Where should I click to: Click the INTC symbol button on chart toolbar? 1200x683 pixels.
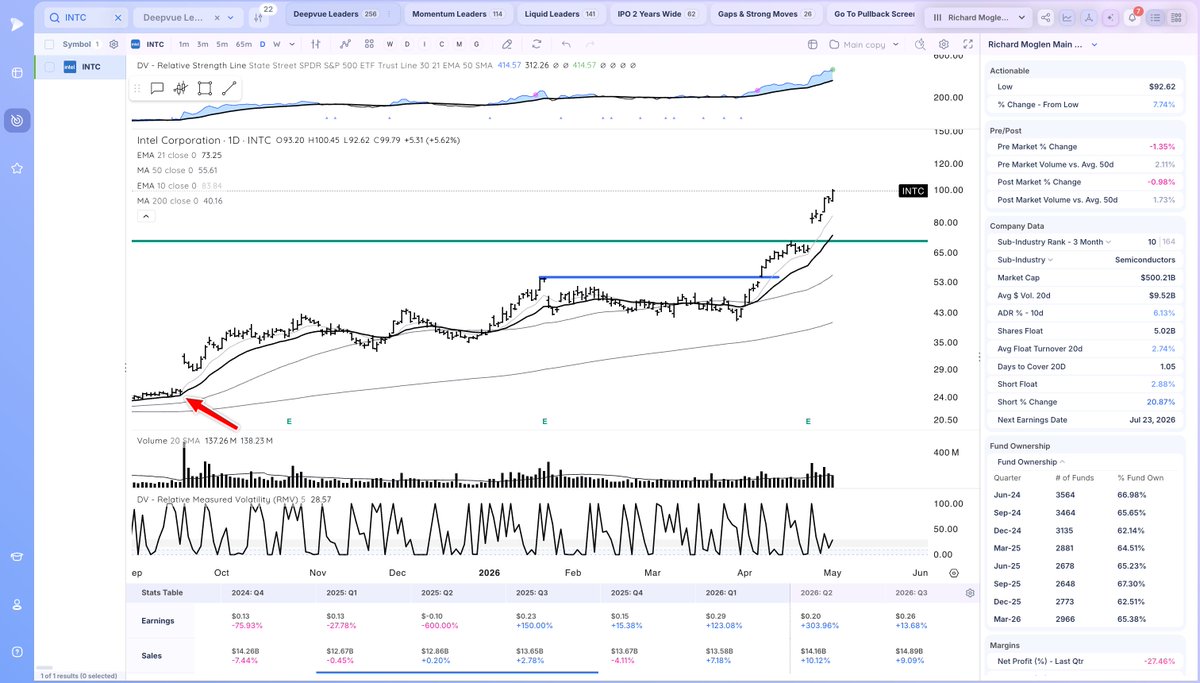tap(149, 45)
